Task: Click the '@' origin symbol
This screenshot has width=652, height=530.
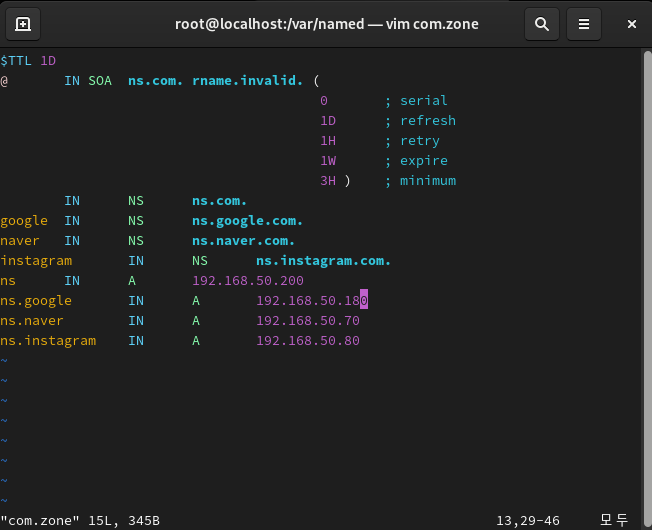Action: [x=4, y=81]
